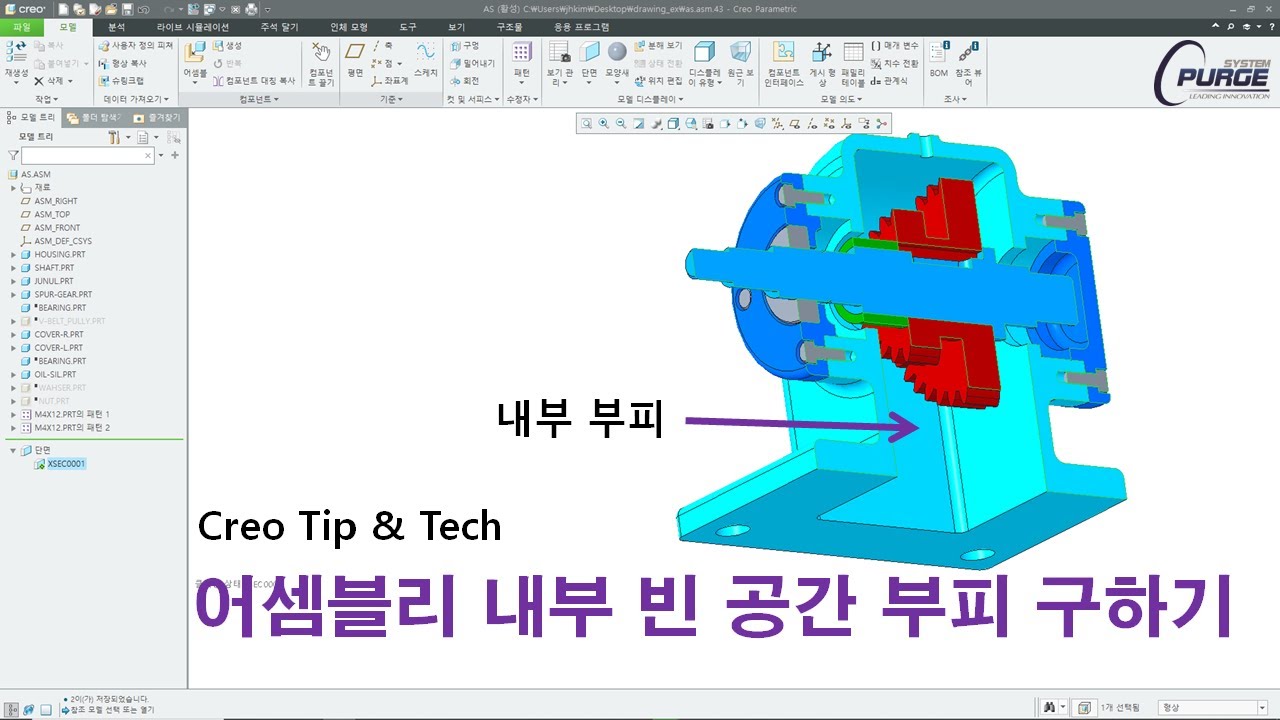
Task: Open the 모델 디스플레이 group dropdown
Action: pos(651,99)
